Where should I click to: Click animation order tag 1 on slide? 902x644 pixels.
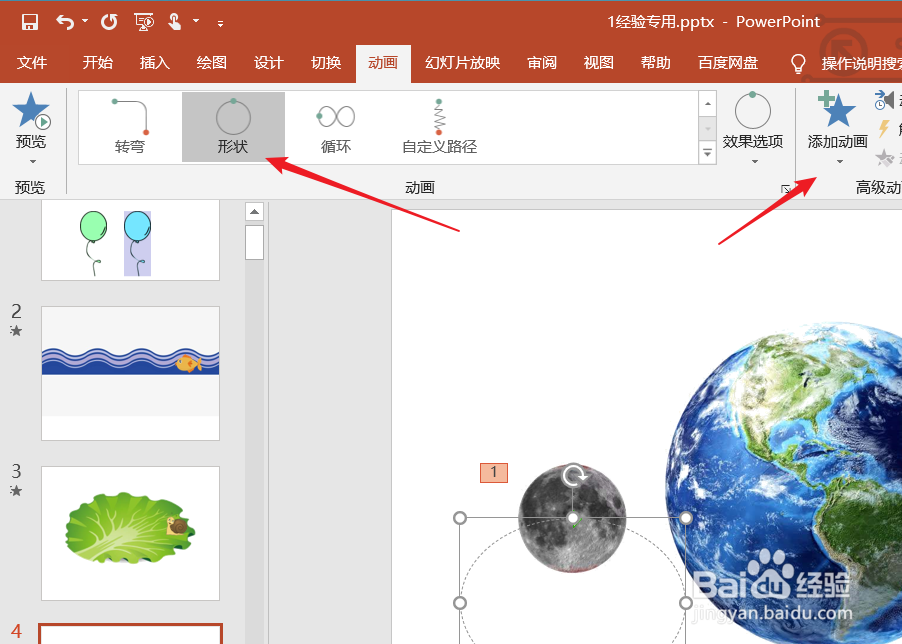(494, 473)
